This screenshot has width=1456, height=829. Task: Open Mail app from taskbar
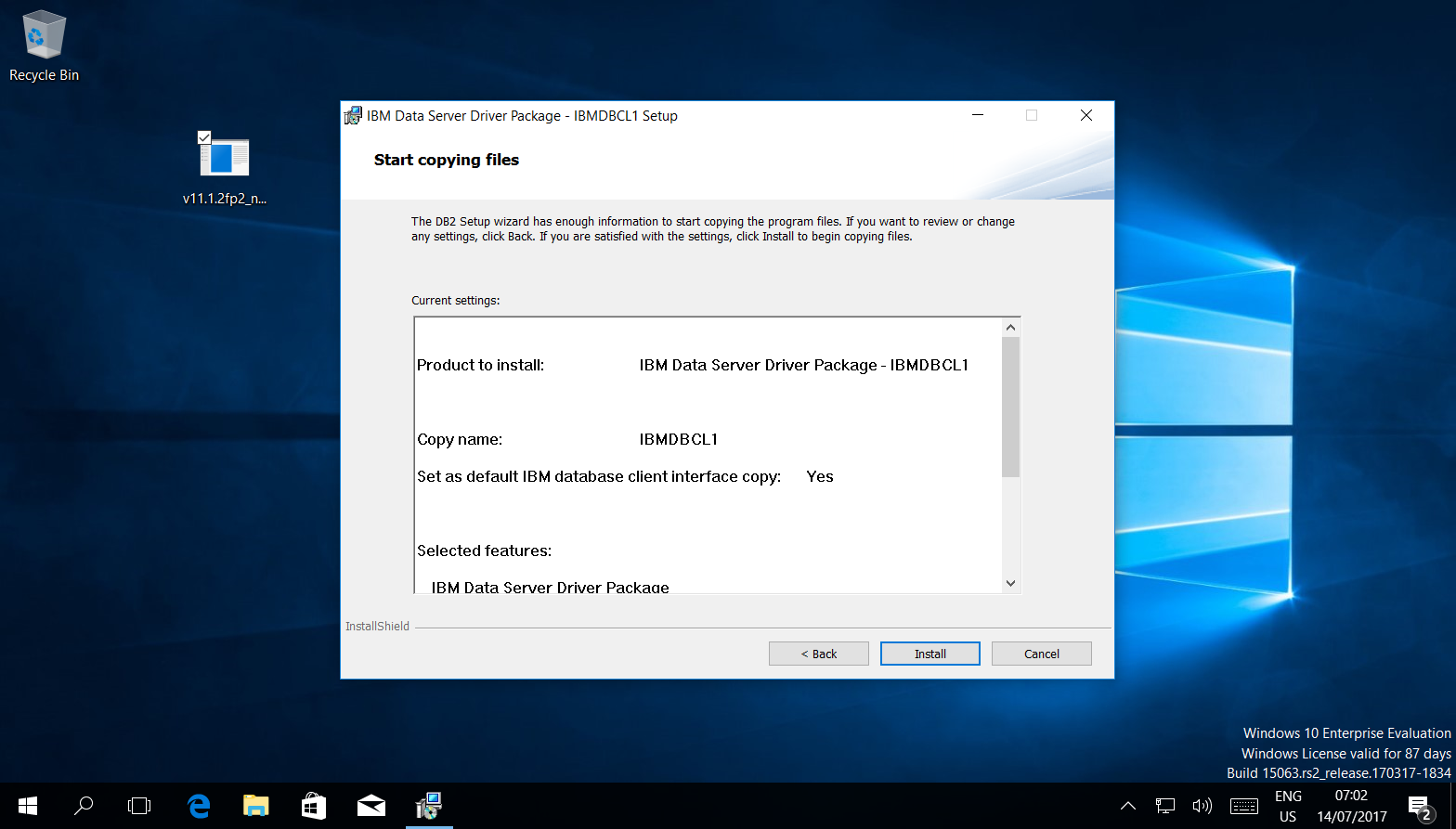(x=371, y=806)
